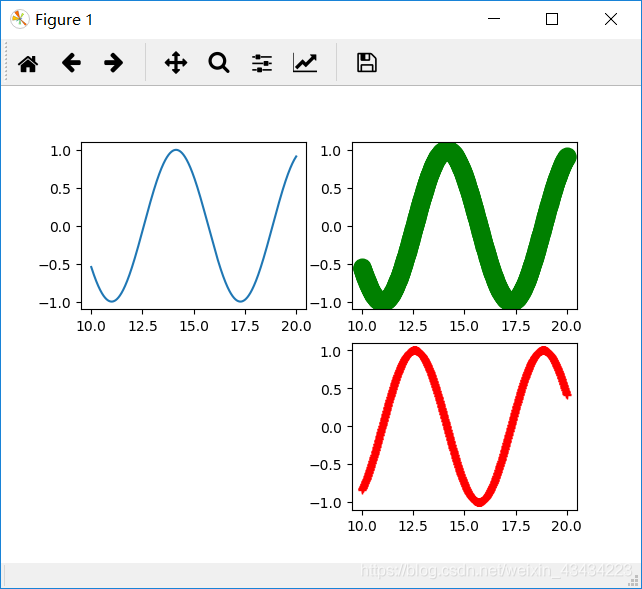Viewport: 642px width, 589px height.
Task: Click the −1.0 y-axis label of blue plot
Action: 55,303
